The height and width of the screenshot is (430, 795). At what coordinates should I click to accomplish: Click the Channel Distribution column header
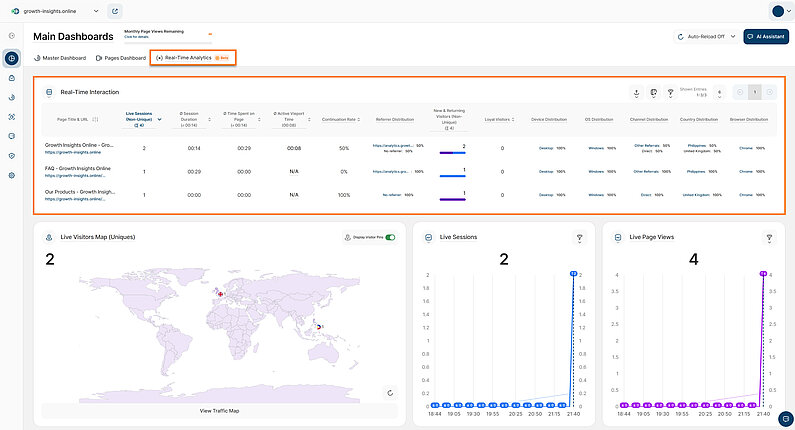(649, 120)
